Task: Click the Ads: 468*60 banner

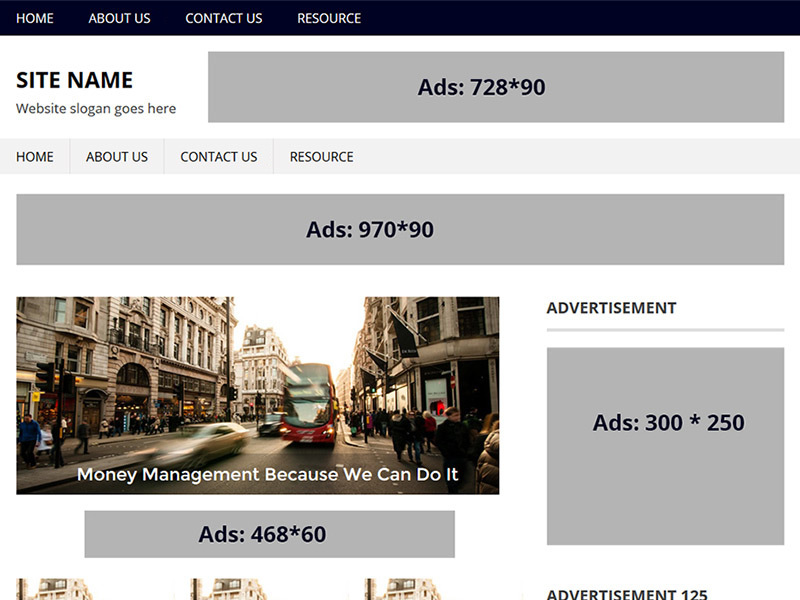Action: [269, 534]
